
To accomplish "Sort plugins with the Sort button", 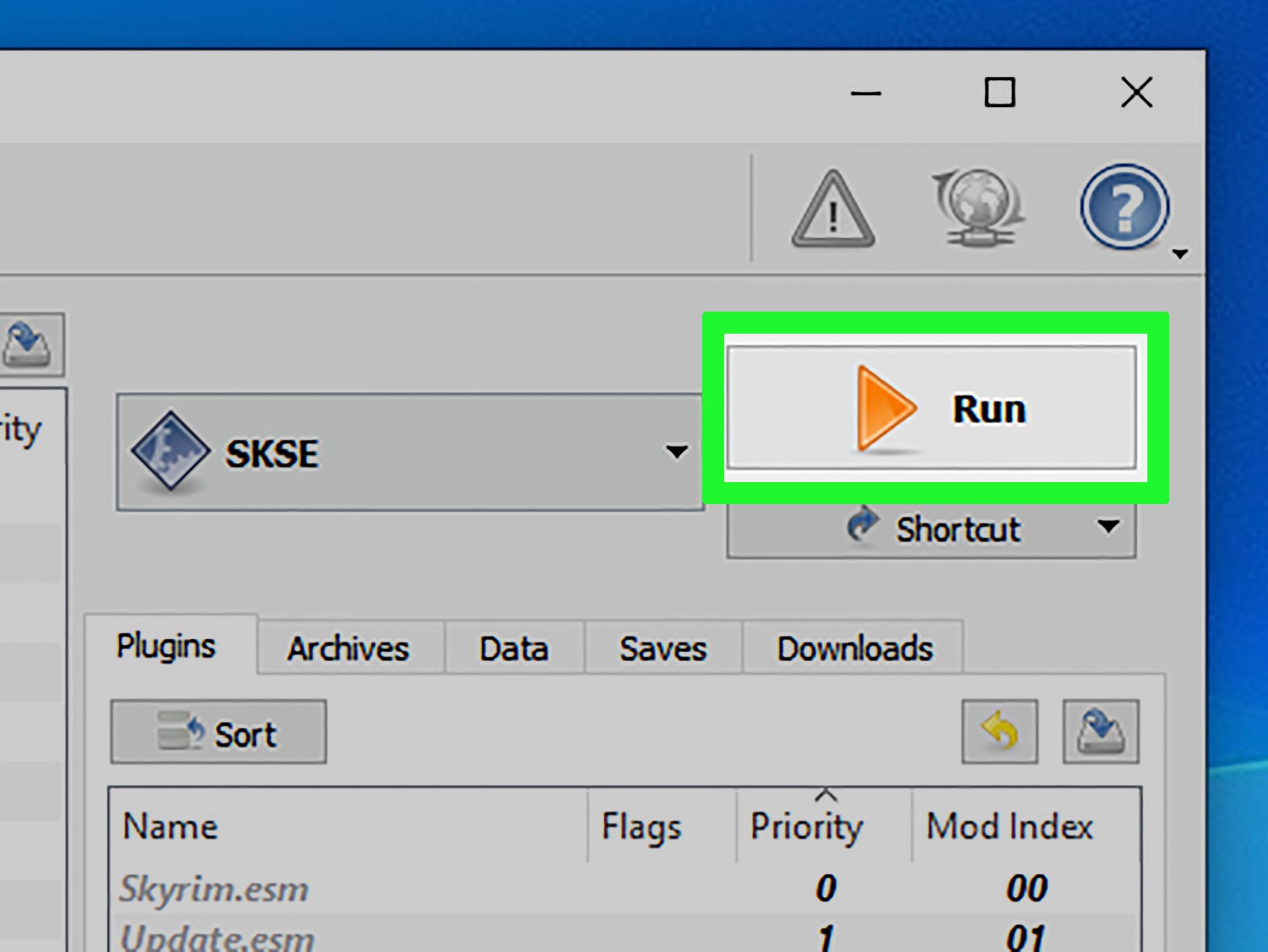I will [x=218, y=732].
